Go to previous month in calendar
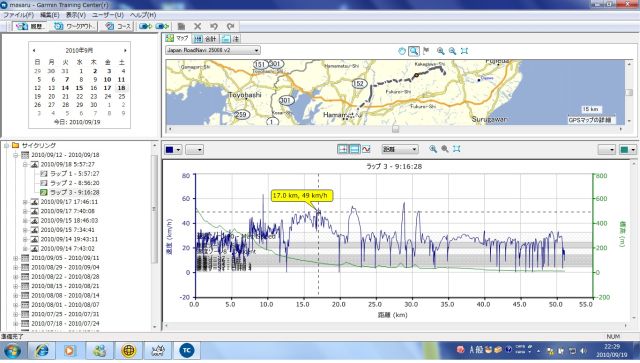Viewport: 640px width, 363px height. [34, 51]
